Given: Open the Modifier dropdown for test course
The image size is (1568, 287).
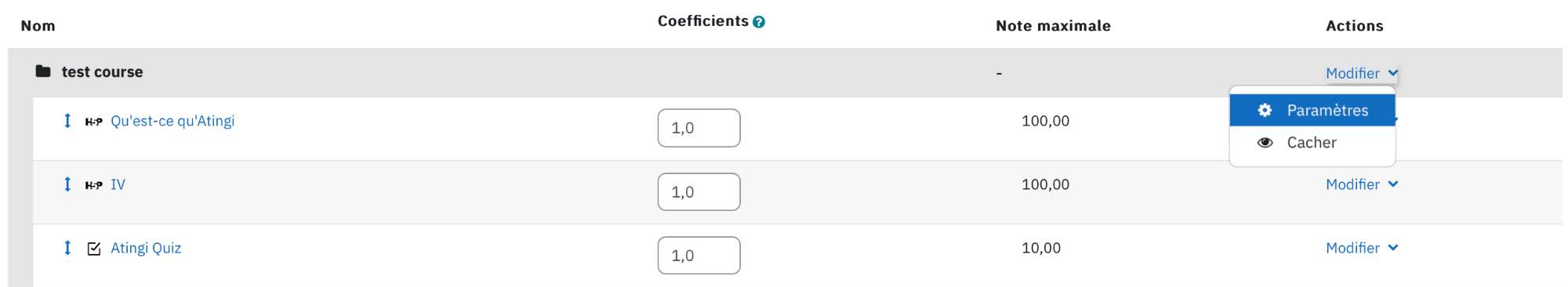Looking at the screenshot, I should (x=1362, y=73).
